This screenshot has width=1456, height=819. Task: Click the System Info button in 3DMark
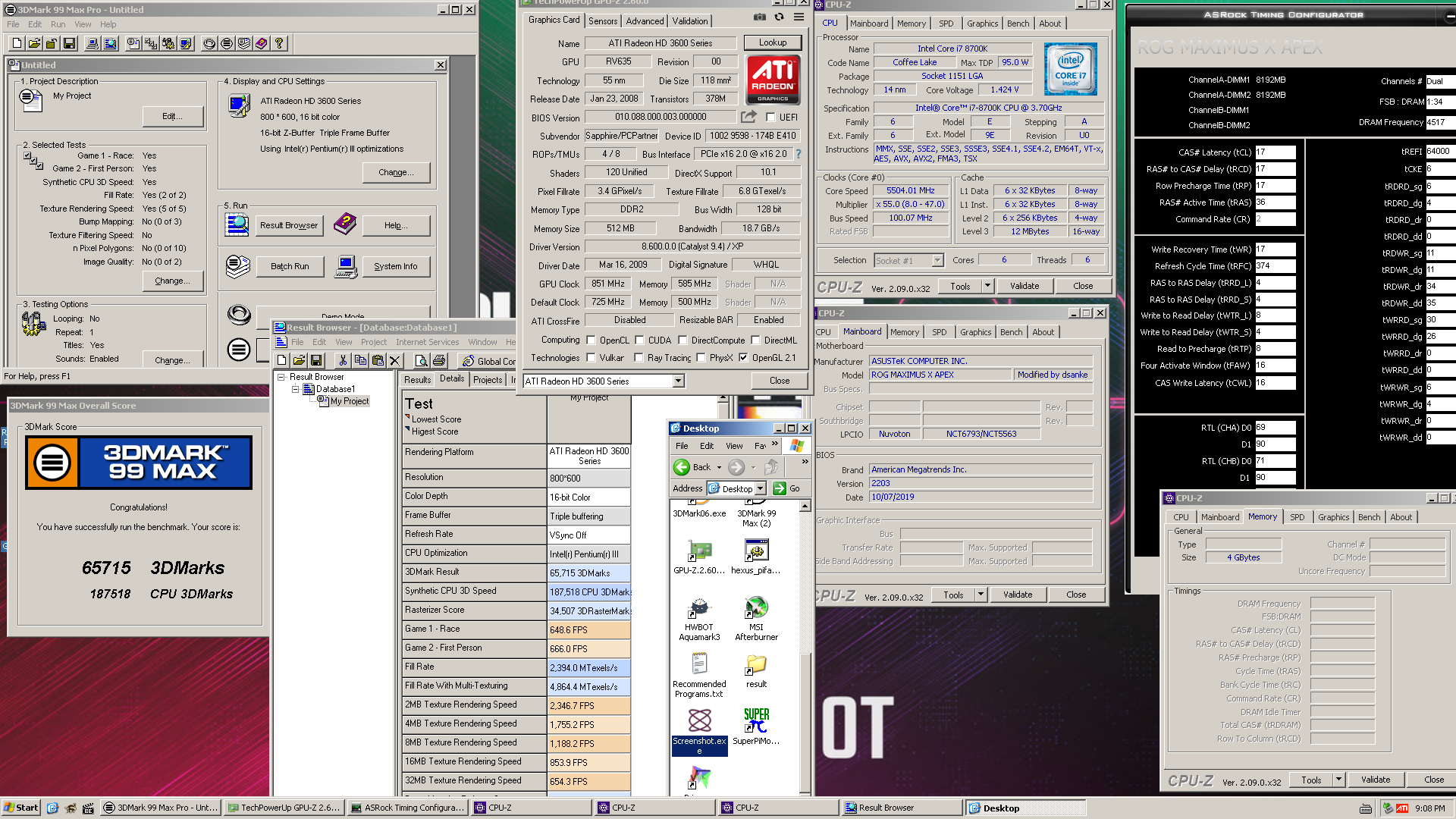(395, 266)
